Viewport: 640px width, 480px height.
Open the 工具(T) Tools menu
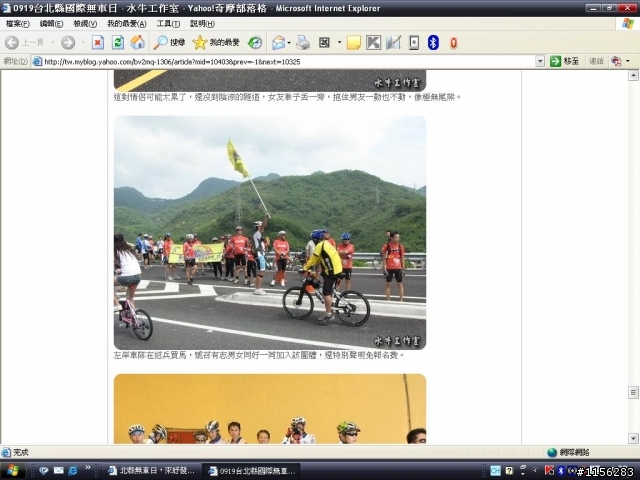(x=168, y=24)
